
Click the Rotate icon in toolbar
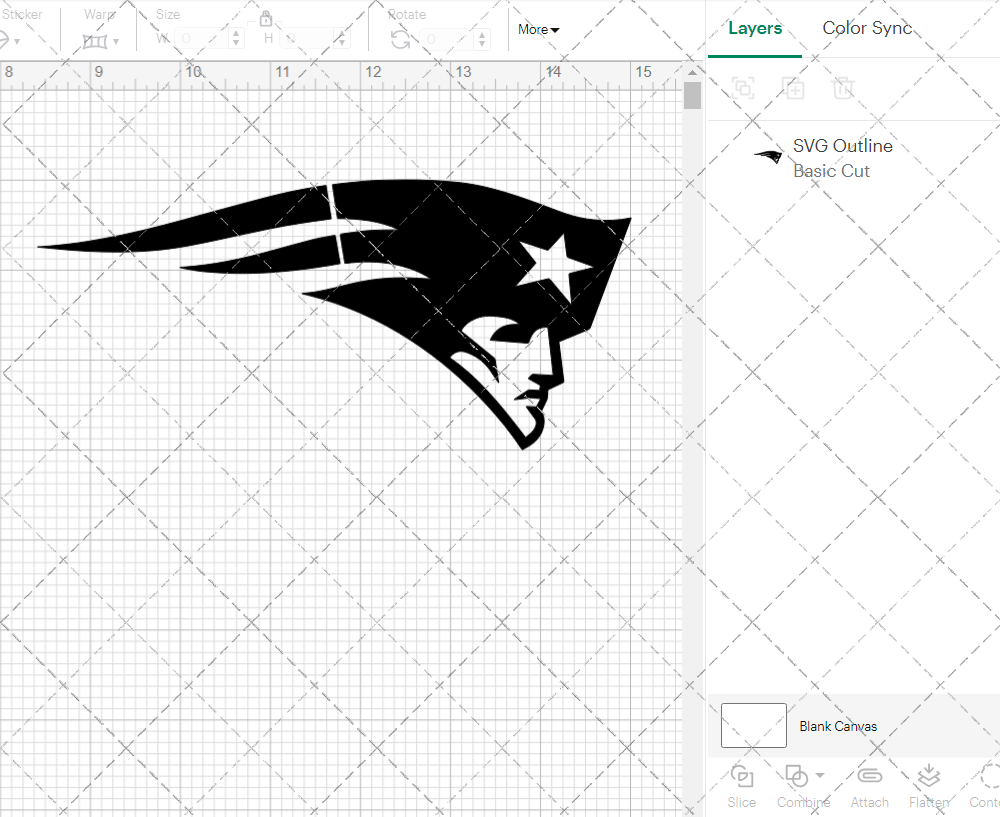400,39
